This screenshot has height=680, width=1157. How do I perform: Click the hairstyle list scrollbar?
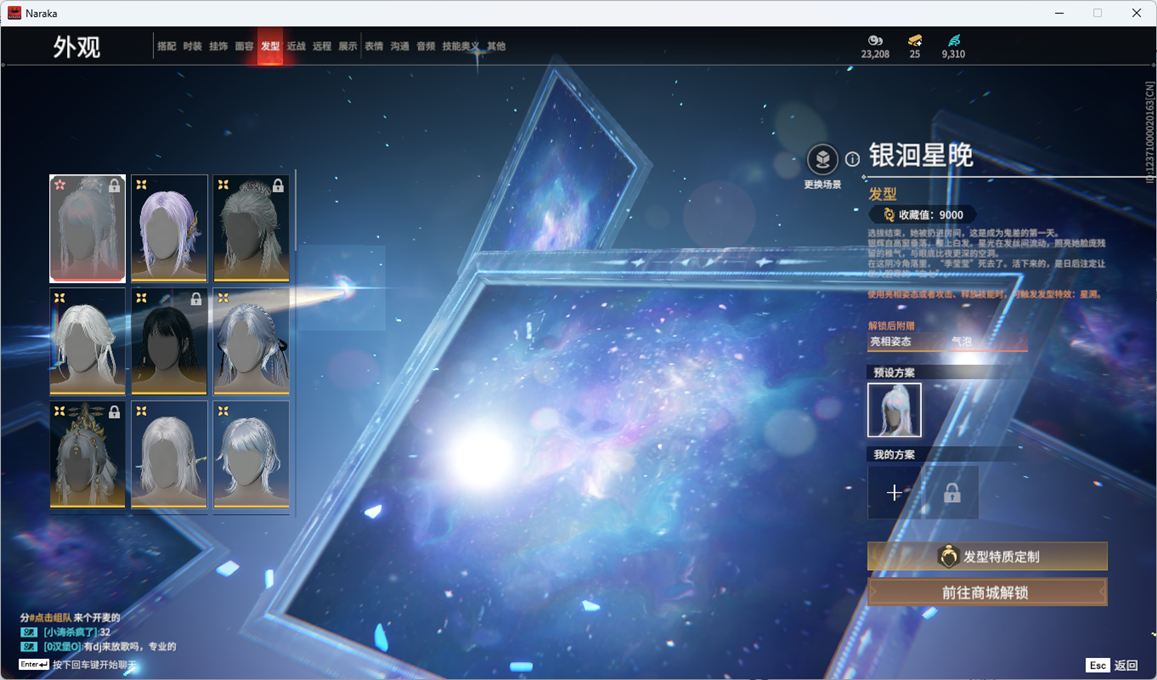pyautogui.click(x=295, y=210)
